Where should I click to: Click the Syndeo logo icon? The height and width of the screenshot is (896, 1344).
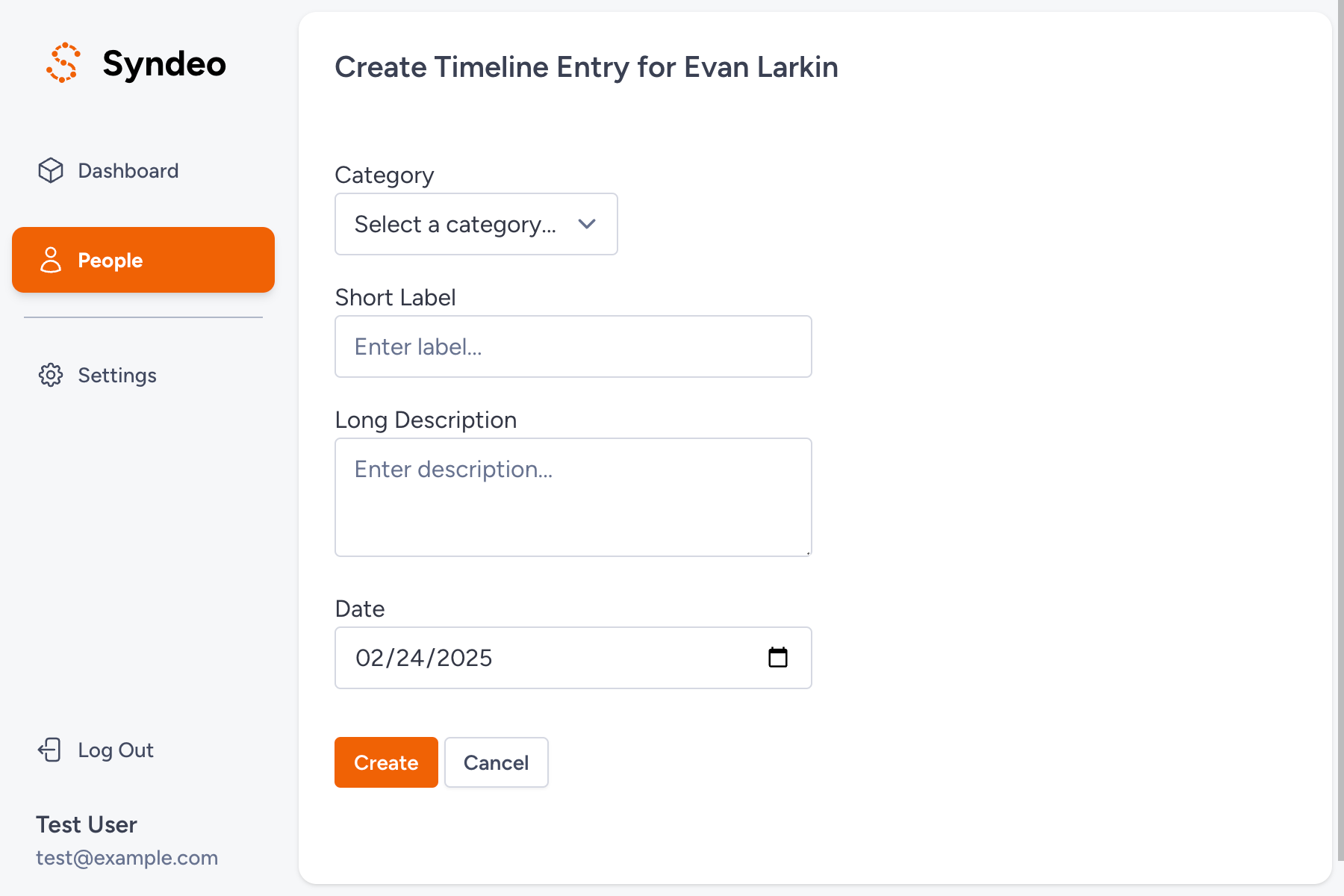pyautogui.click(x=63, y=63)
